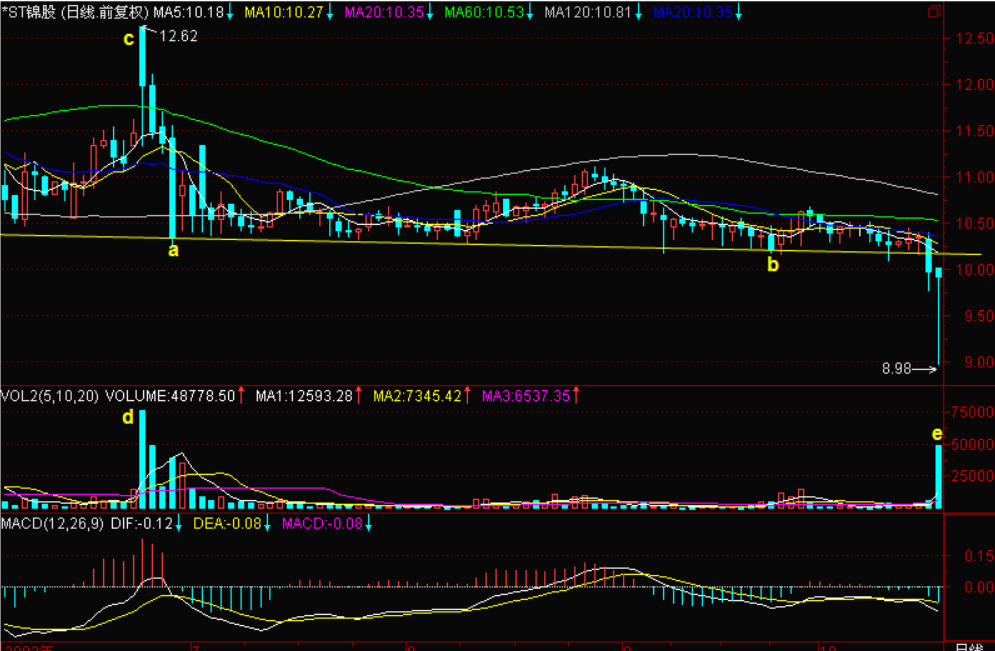The width and height of the screenshot is (995, 651).
Task: Open the MACD(12,26,9) indicator settings label
Action: (52, 523)
